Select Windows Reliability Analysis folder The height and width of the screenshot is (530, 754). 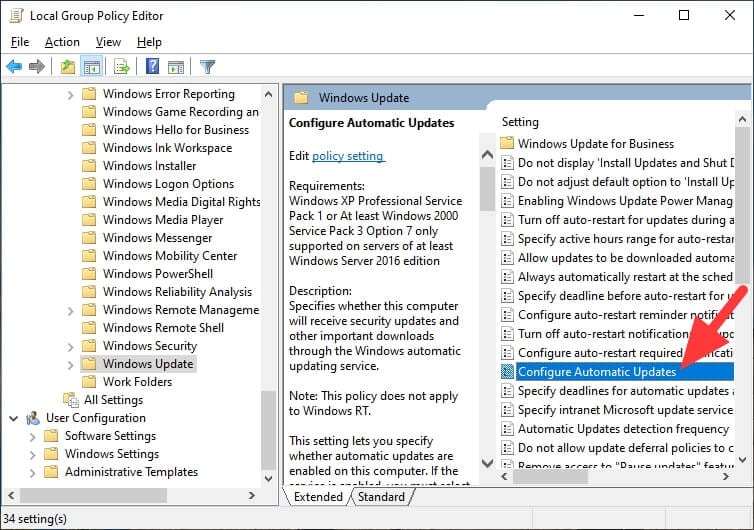click(x=177, y=291)
